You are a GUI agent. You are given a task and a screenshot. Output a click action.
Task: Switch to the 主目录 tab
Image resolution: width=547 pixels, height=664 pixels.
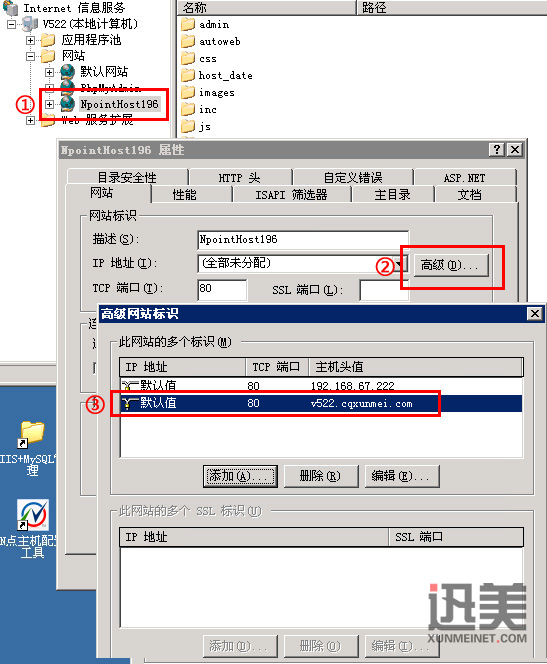[392, 195]
